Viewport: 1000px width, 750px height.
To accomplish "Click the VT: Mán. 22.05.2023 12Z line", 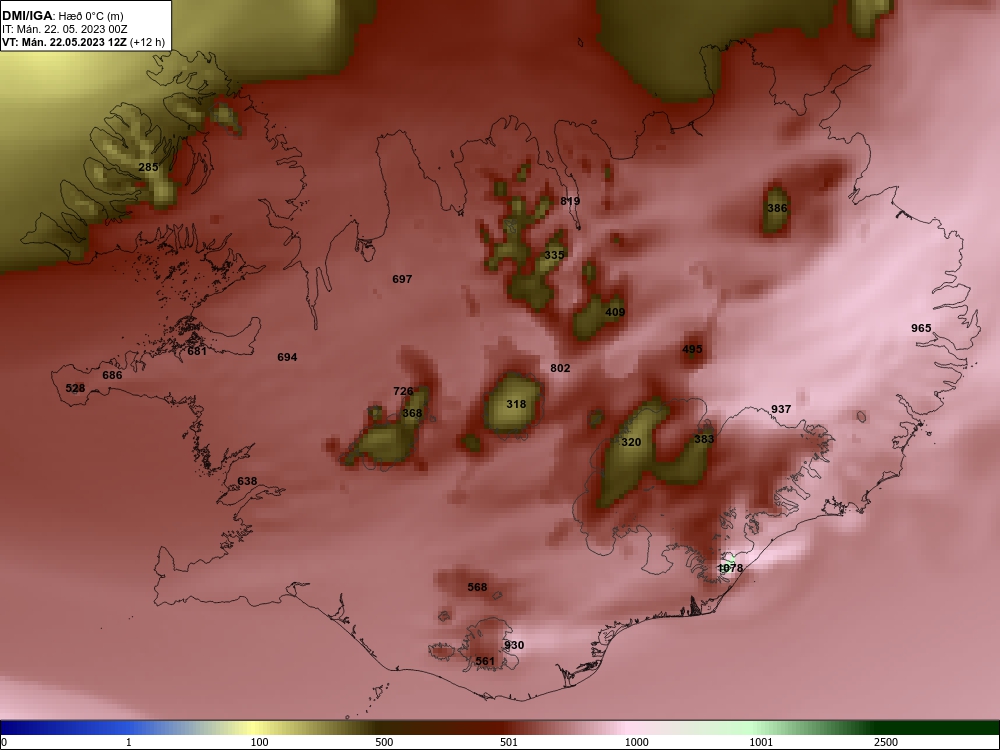I will click(84, 43).
